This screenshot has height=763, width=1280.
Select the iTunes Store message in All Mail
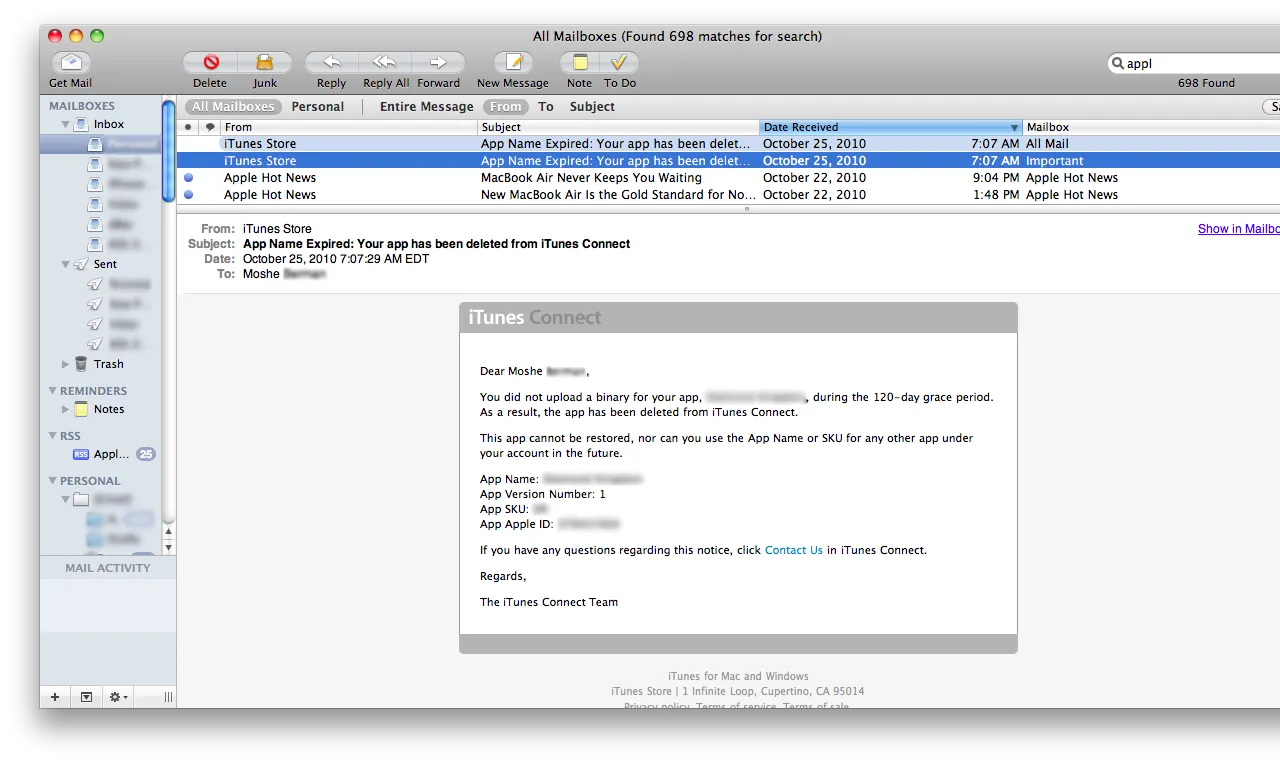tap(728, 144)
